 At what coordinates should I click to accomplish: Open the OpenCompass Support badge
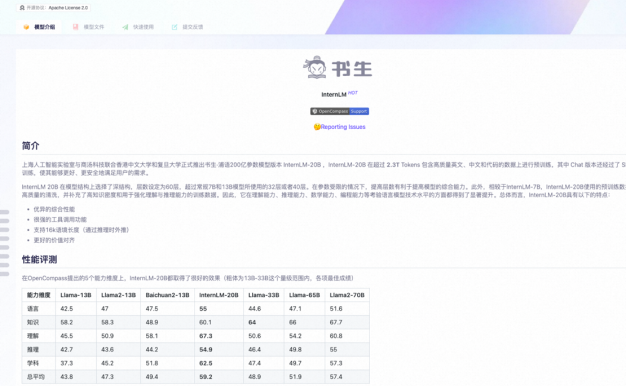click(x=339, y=111)
